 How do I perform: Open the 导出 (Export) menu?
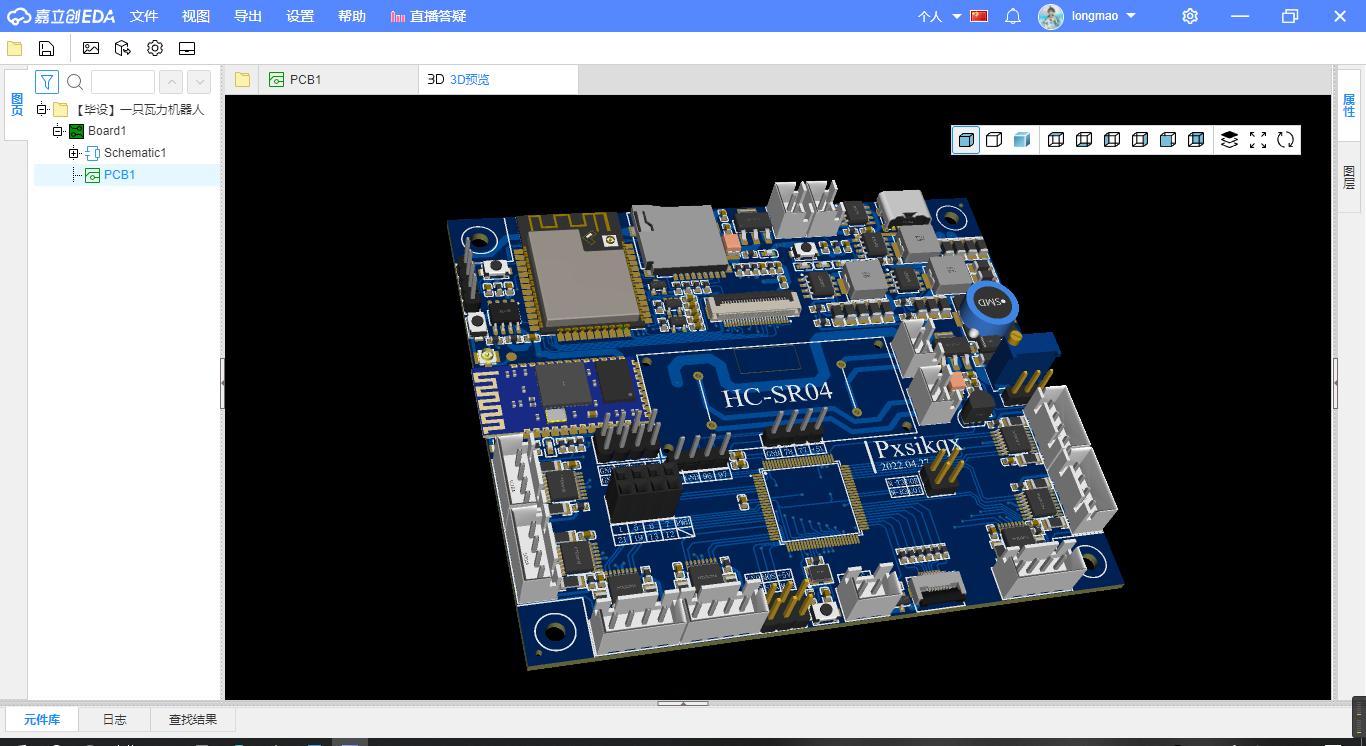(248, 16)
